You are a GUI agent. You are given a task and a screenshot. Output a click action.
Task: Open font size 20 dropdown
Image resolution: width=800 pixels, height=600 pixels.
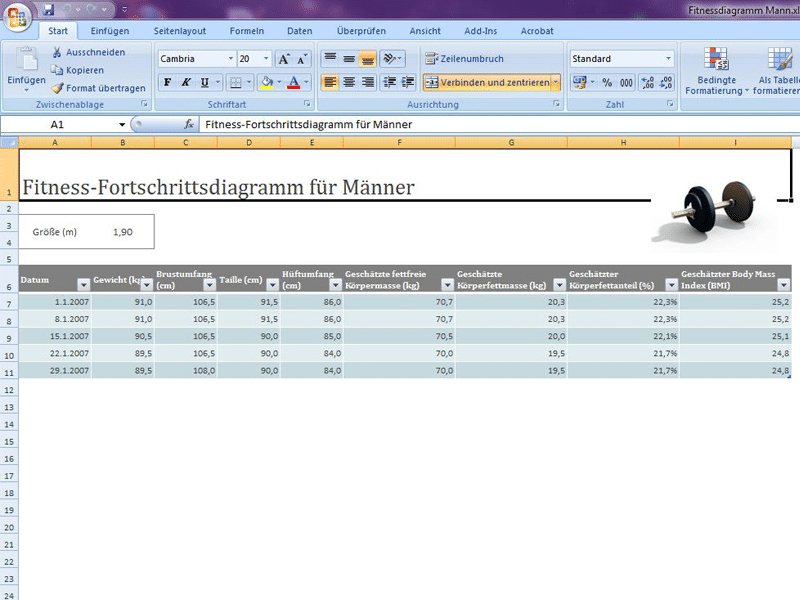click(x=266, y=59)
